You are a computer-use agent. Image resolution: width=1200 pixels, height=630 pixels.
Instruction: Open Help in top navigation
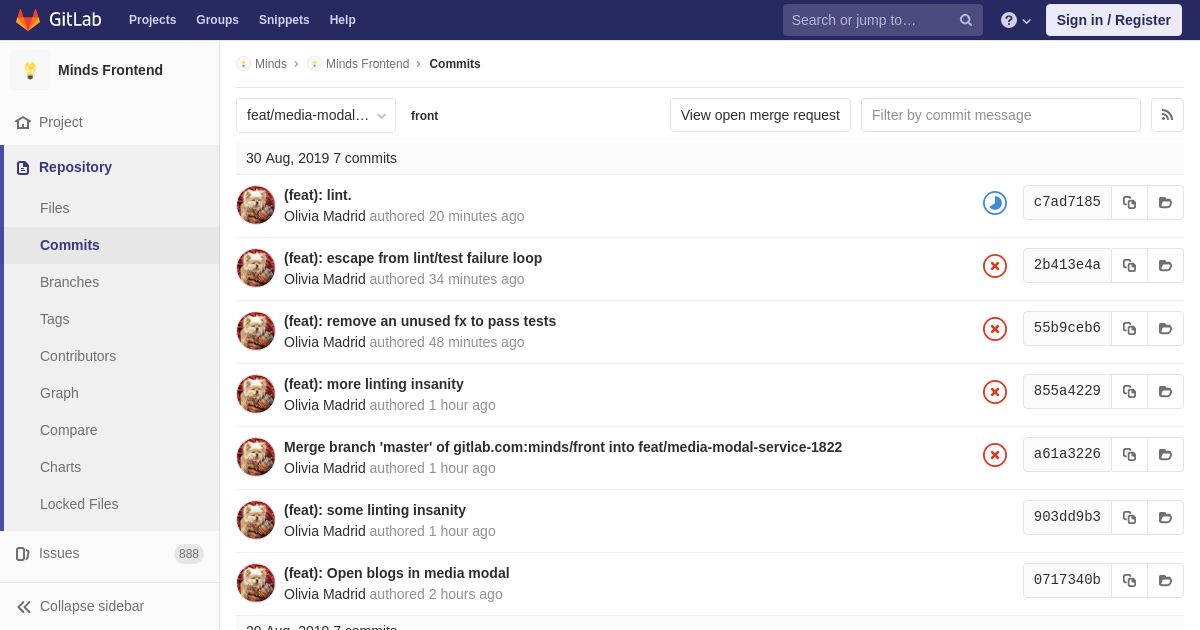coord(343,20)
